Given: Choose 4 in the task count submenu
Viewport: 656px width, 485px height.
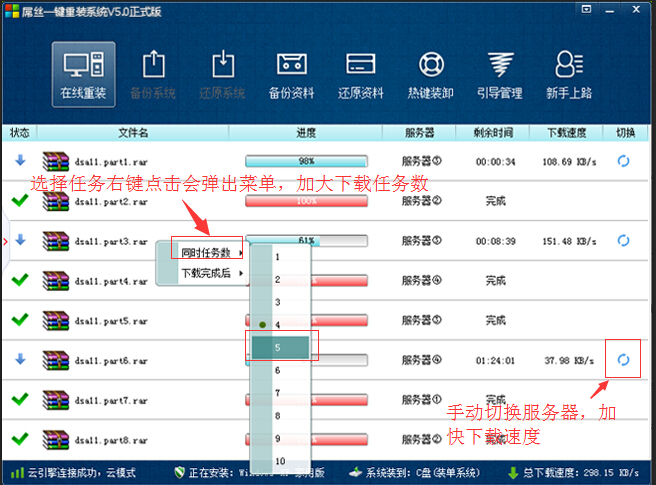Looking at the screenshot, I should (279, 324).
